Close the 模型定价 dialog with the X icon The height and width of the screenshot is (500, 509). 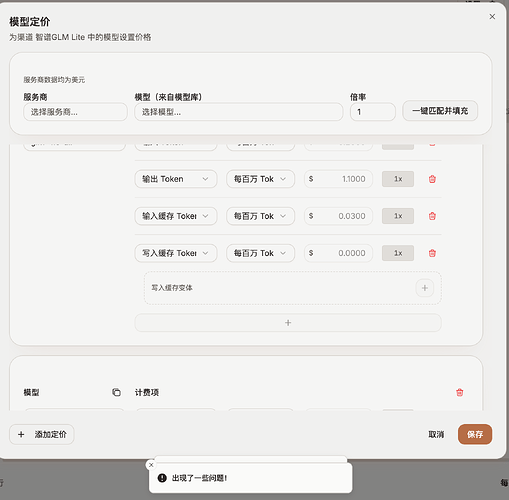tap(492, 17)
